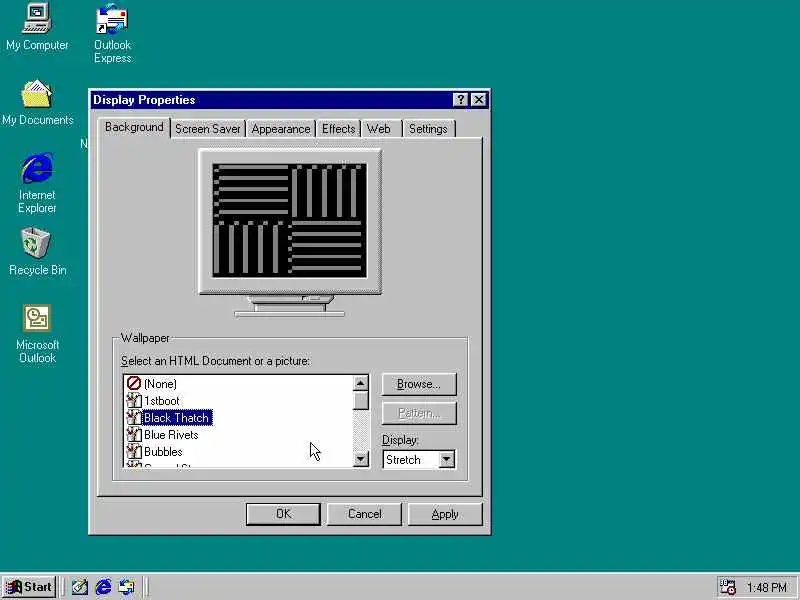Image resolution: width=800 pixels, height=600 pixels.
Task: Click the 1:48 PM taskbar clock
Action: 767,587
